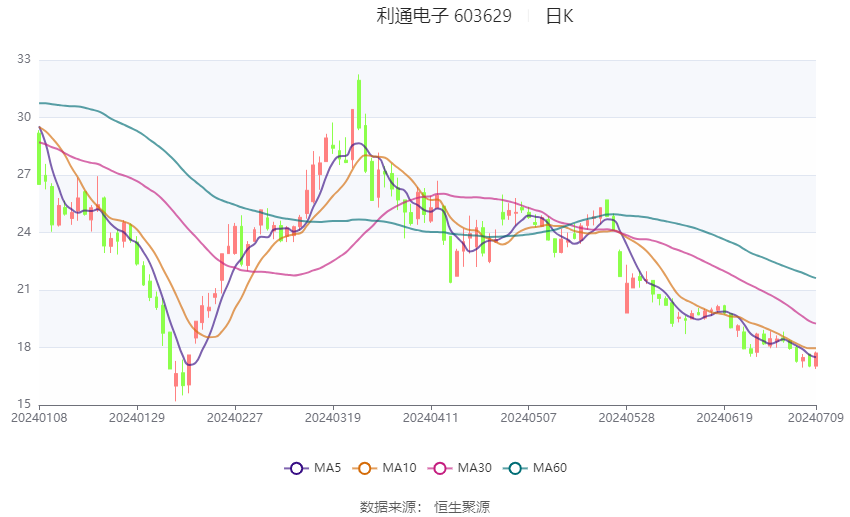Click the 20240528 date axis label
Viewport: 850px width, 517px height.
[627, 418]
